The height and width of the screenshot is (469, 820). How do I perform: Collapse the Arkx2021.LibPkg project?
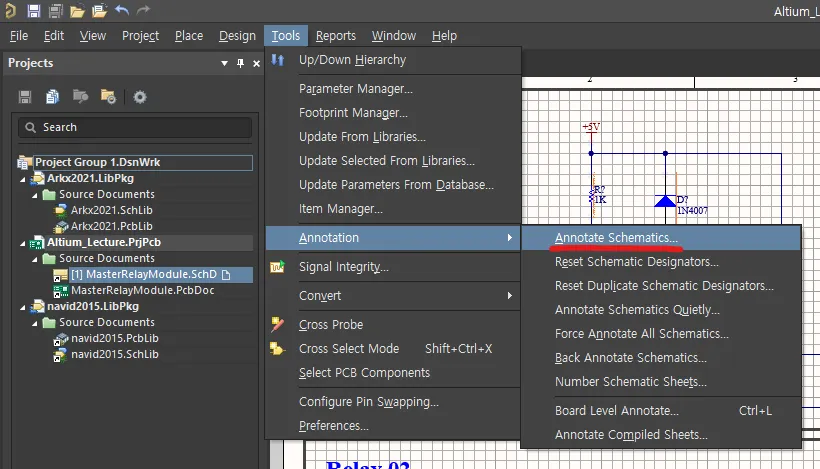click(x=22, y=179)
